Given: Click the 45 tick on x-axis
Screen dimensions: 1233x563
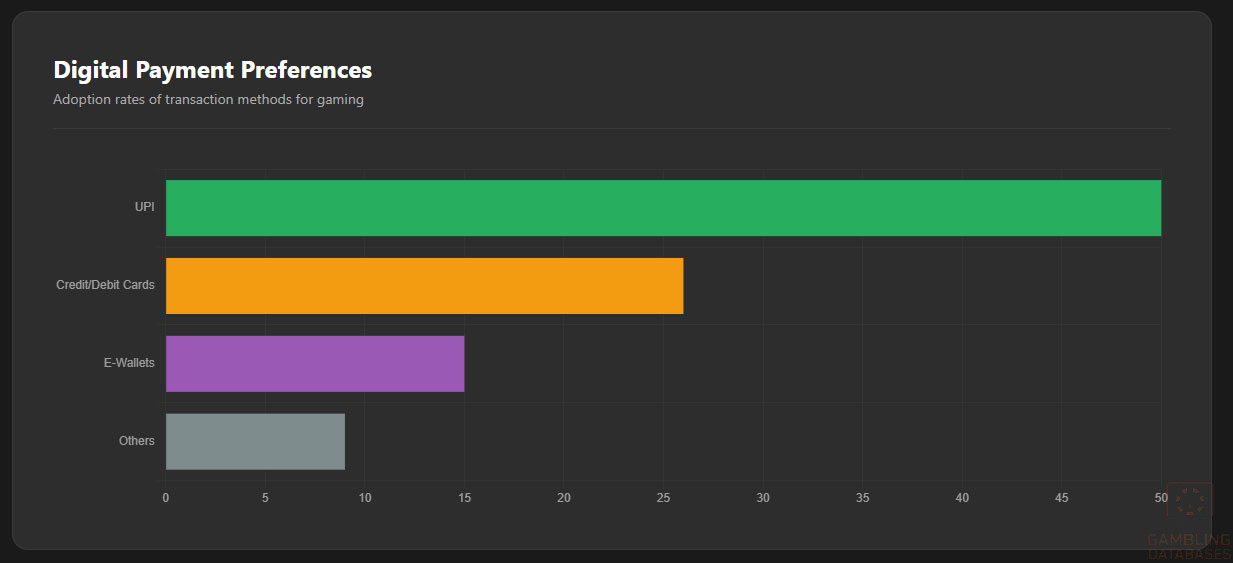Looking at the screenshot, I should click(x=1061, y=498).
